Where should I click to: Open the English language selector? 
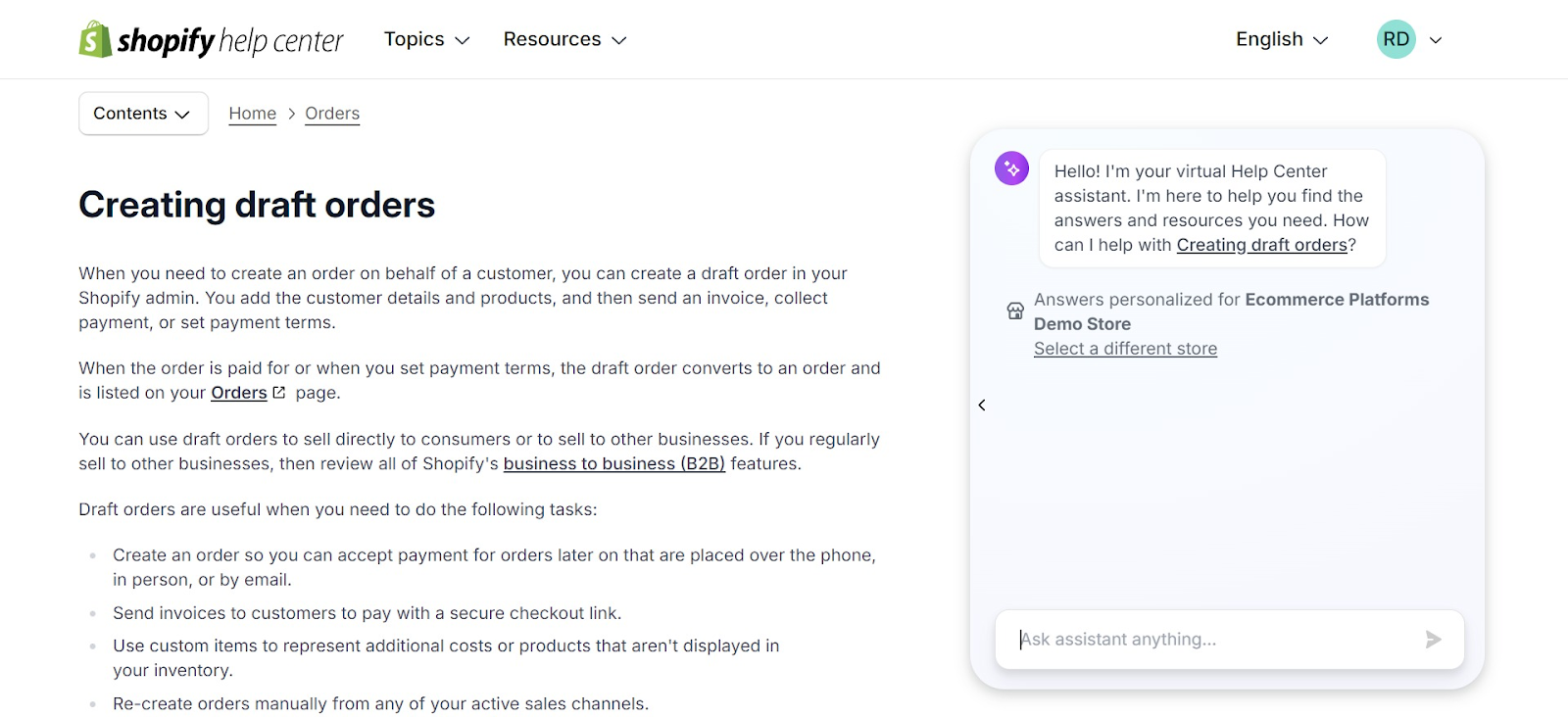(1281, 39)
